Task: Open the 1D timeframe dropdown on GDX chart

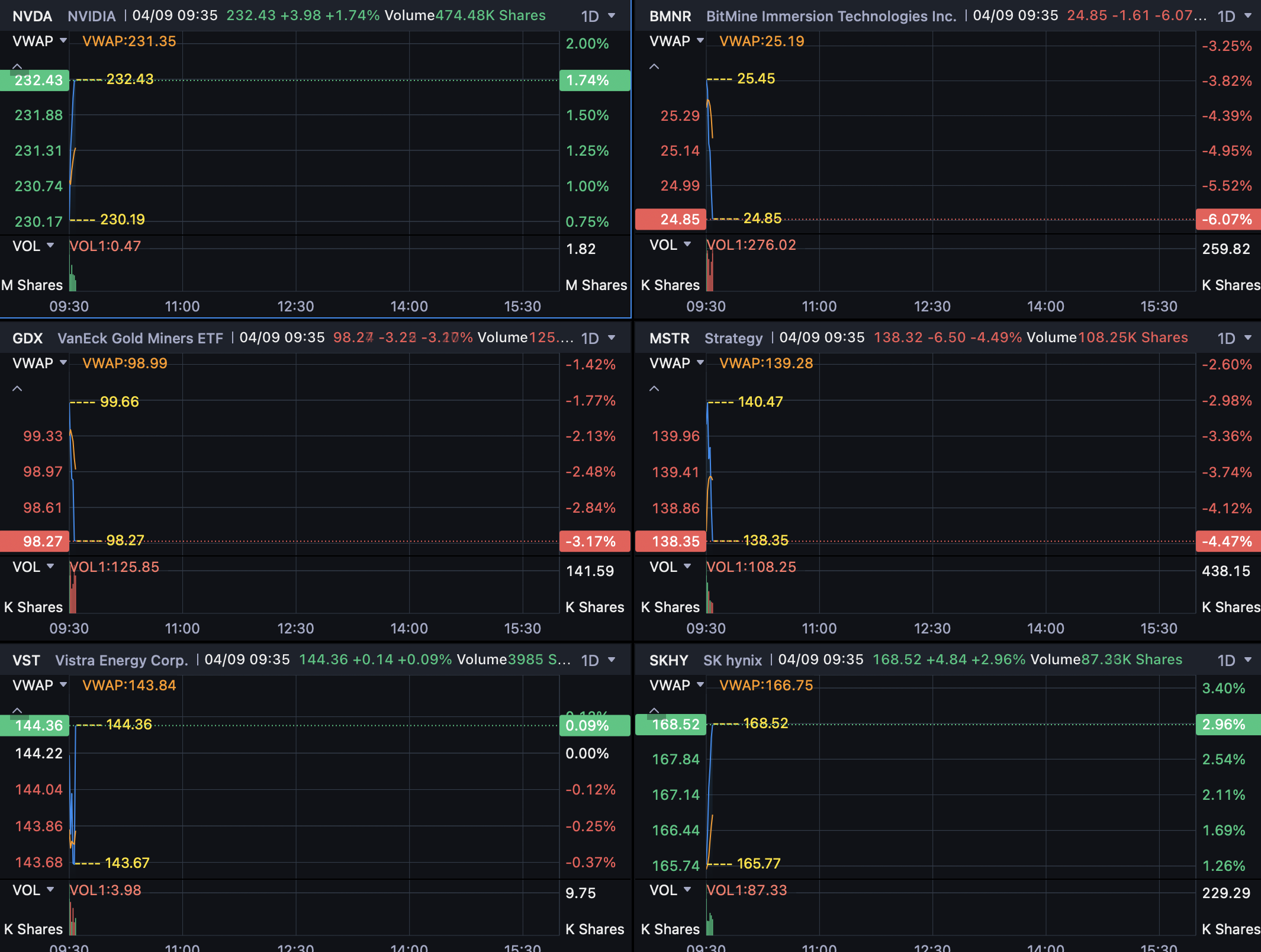Action: (x=598, y=338)
